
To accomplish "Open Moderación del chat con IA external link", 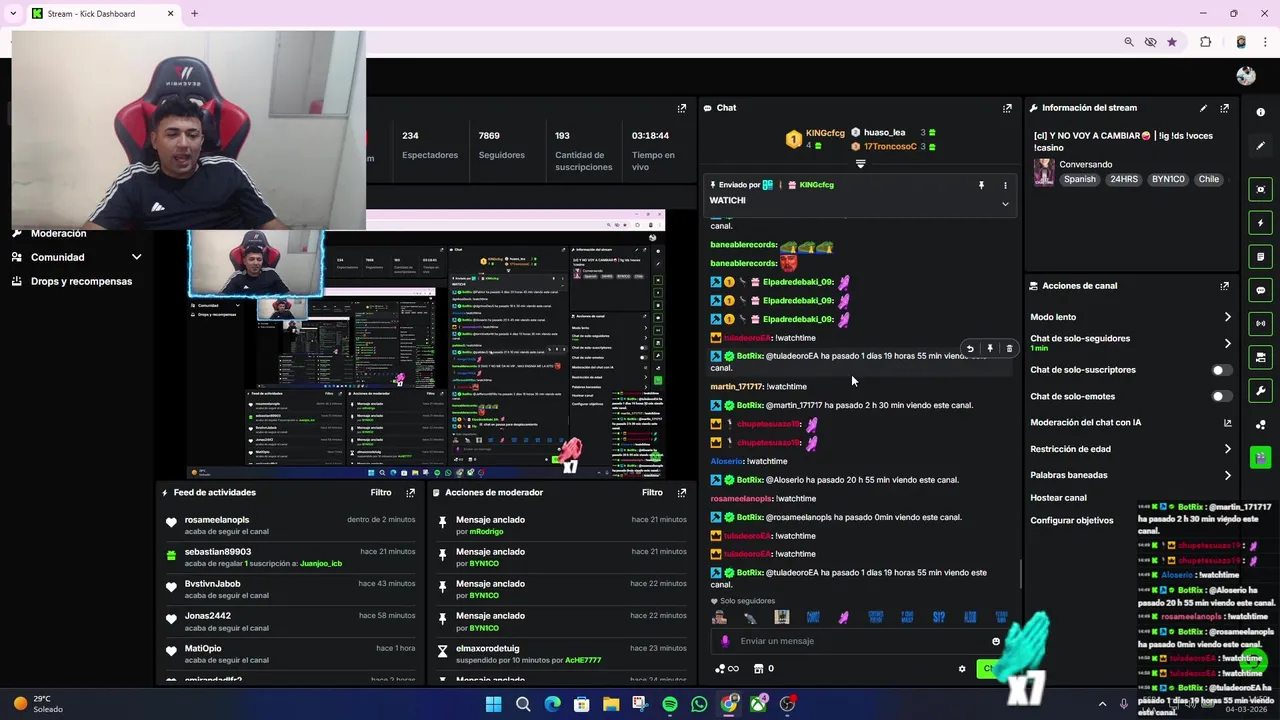I will pyautogui.click(x=1227, y=423).
